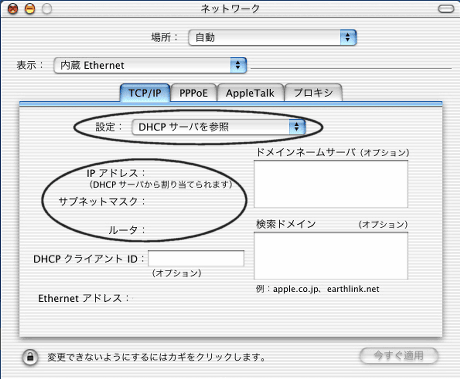Click in the ドメインネームサーバ text box
Image resolution: width=460 pixels, height=379 pixels.
click(x=331, y=184)
